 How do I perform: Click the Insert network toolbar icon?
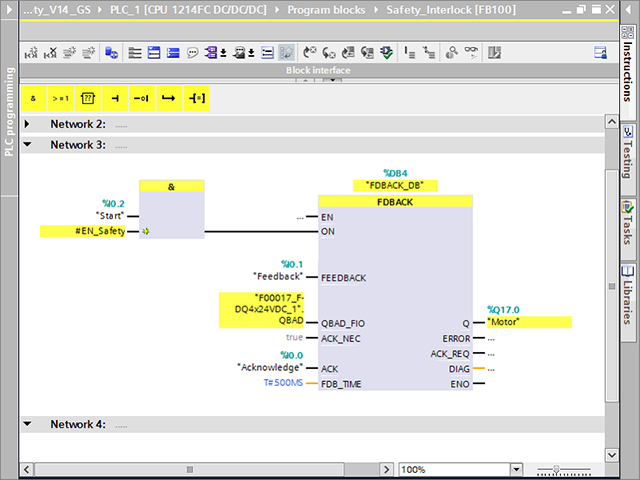click(31, 53)
